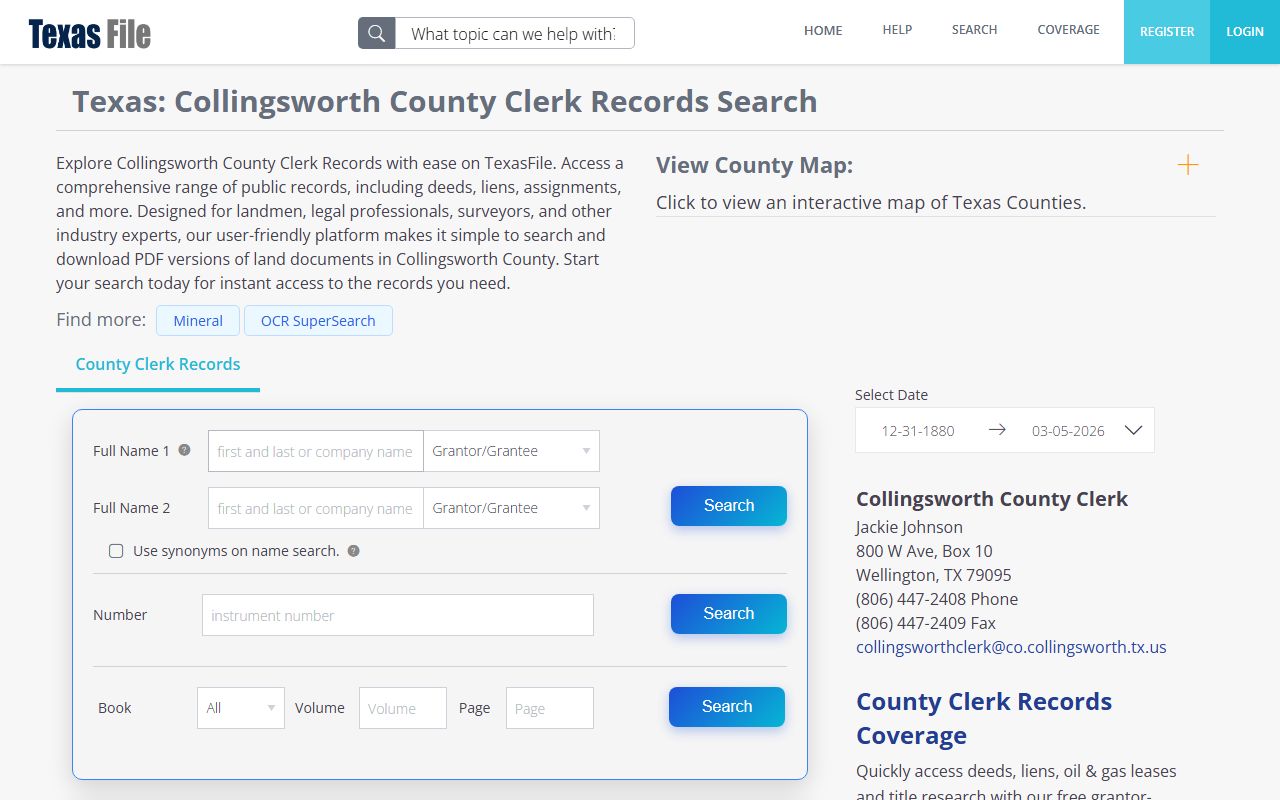Click the OCR SuperSearch tag button

pos(318,321)
